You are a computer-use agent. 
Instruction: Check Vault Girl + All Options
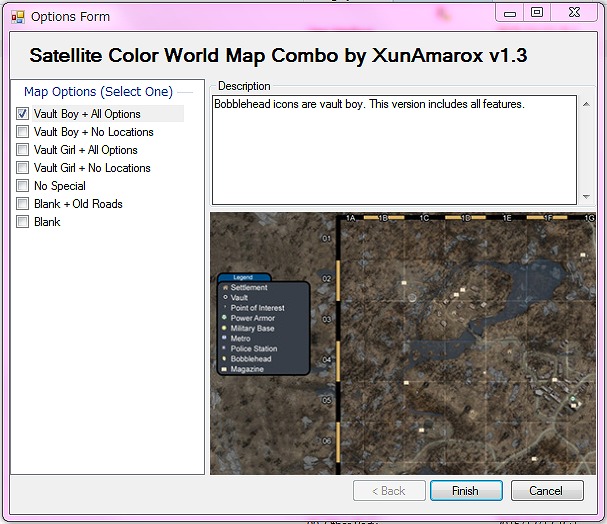click(22, 150)
